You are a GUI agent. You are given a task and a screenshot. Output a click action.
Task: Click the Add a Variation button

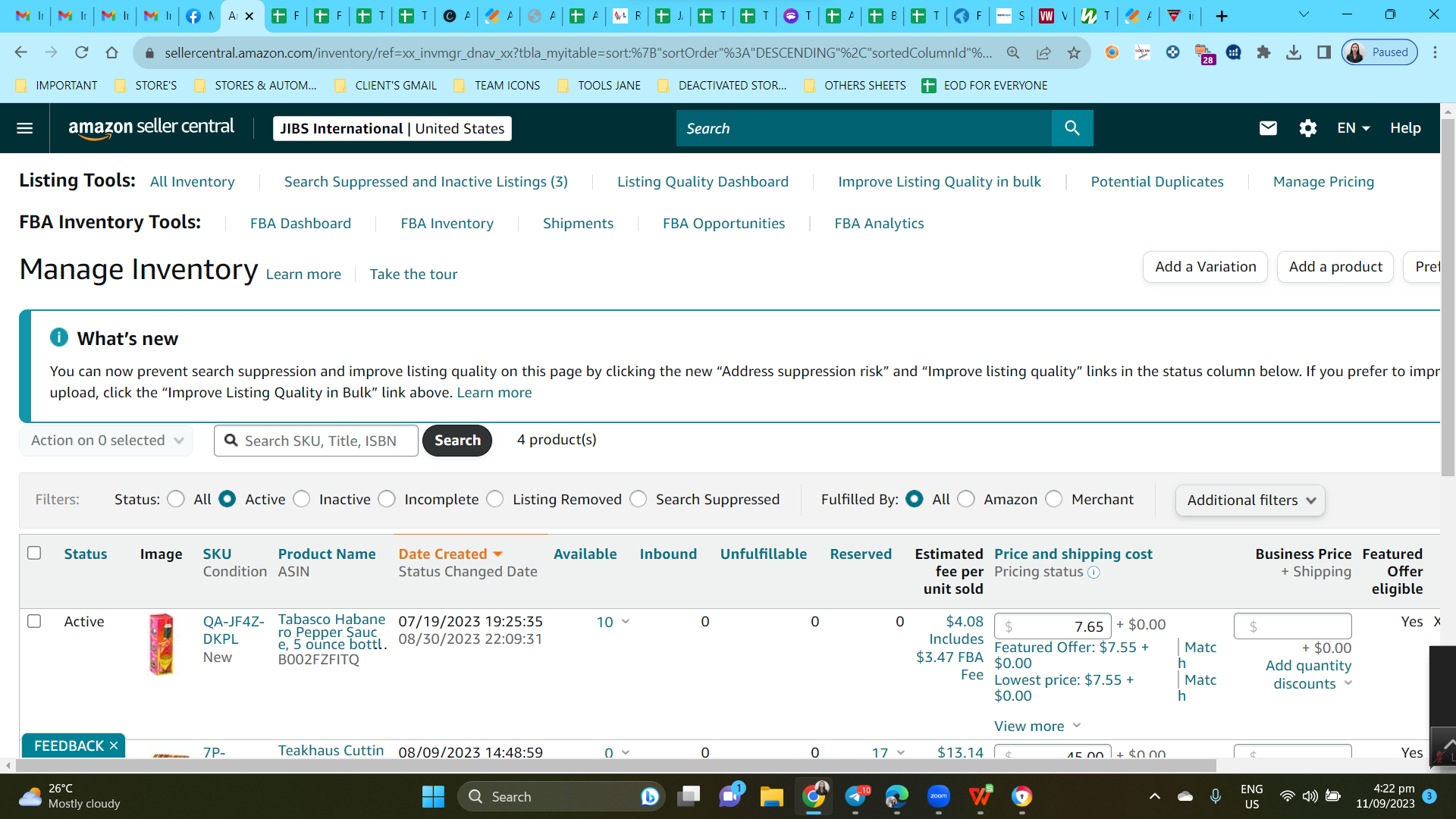pos(1206,267)
